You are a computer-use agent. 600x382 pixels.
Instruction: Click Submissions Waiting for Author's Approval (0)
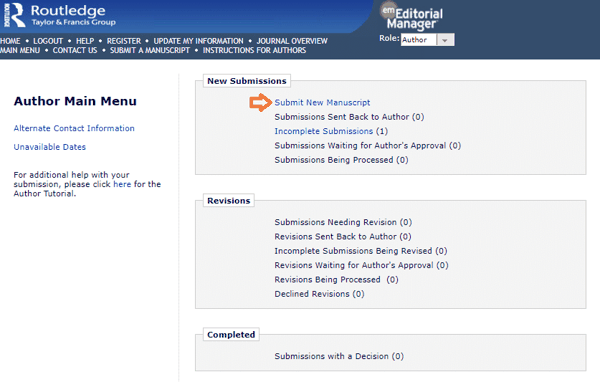click(x=367, y=145)
